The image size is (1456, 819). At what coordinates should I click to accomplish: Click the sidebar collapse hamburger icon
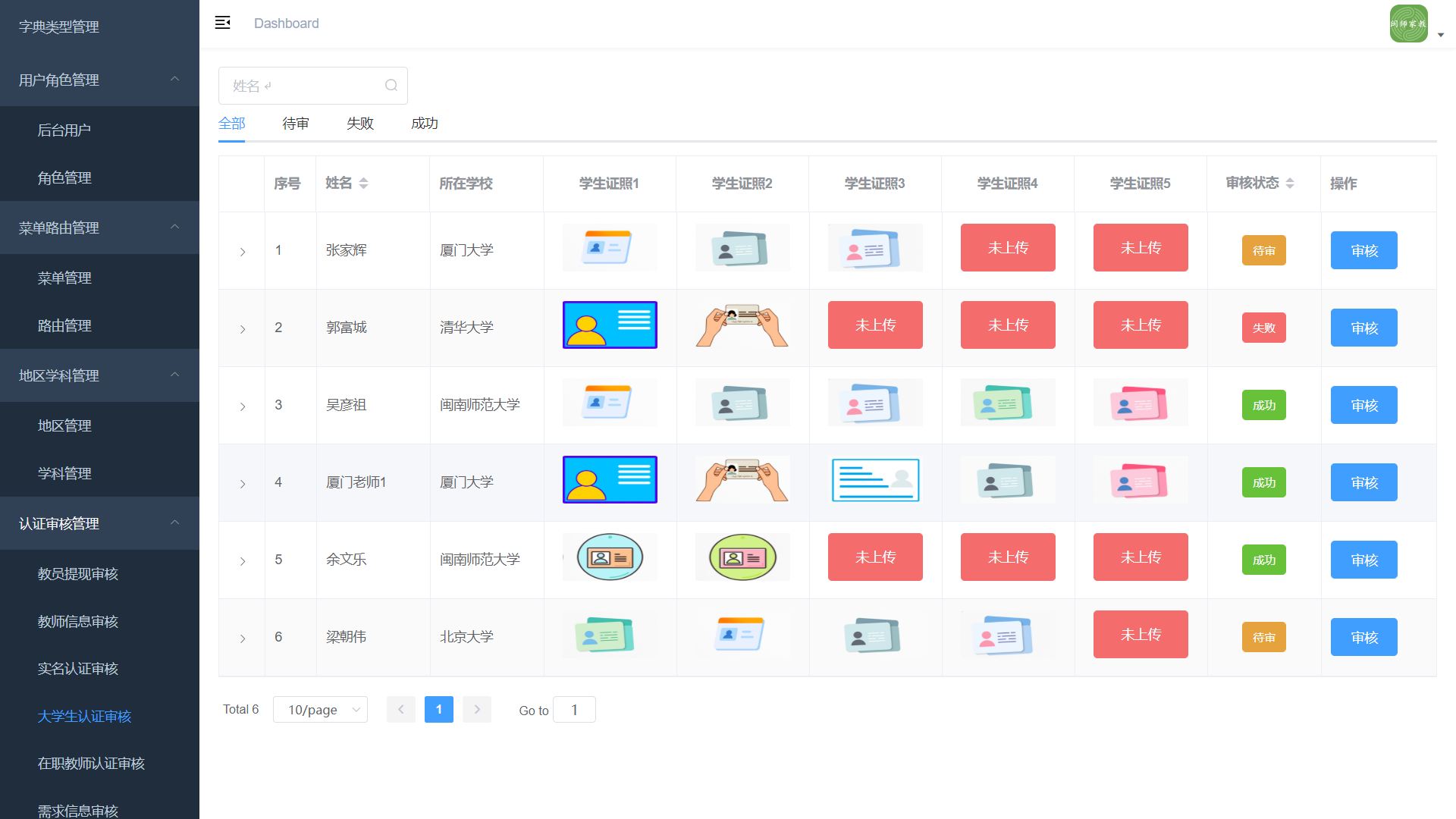222,23
